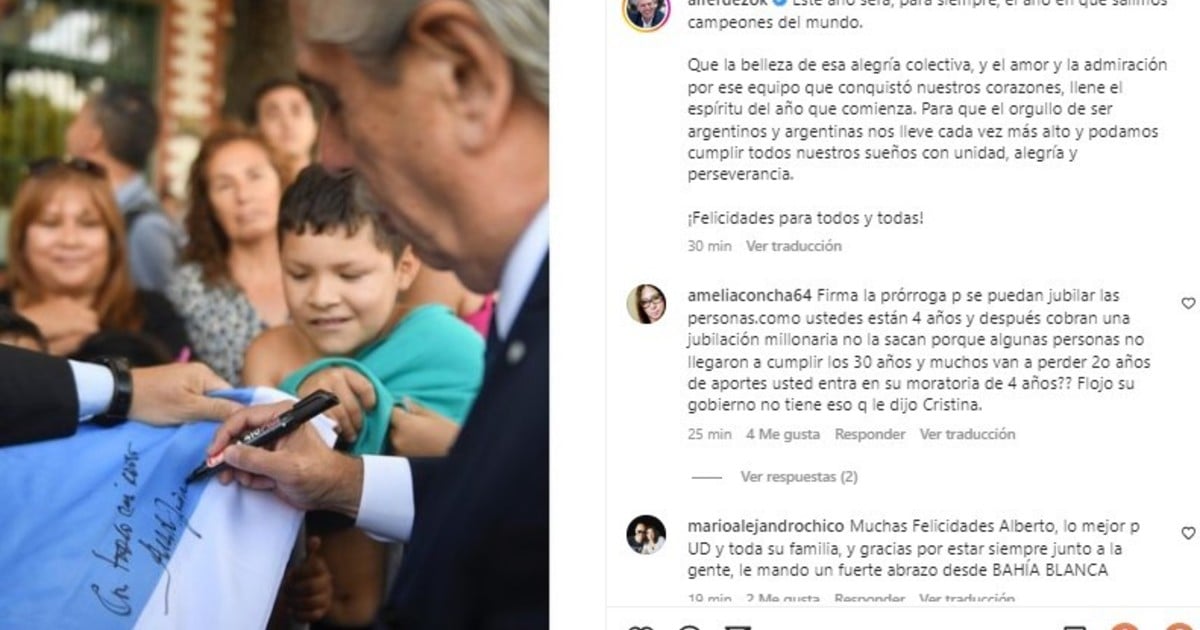This screenshot has width=1200, height=630.
Task: Like marioalejandrochico's comment with the heart
Action: (1188, 533)
